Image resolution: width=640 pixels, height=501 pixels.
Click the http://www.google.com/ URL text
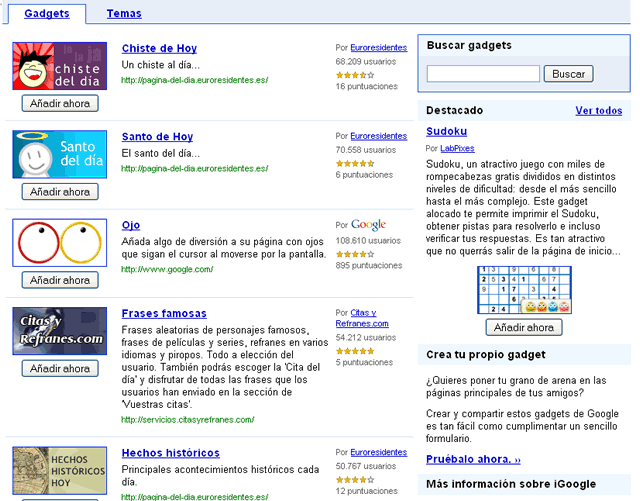point(167,269)
